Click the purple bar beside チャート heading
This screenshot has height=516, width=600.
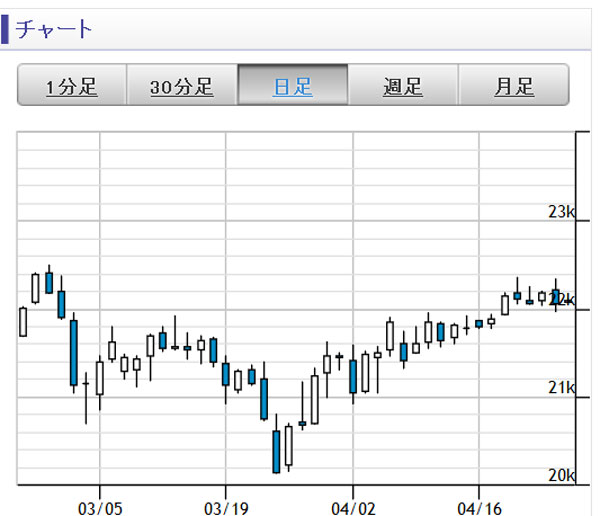point(5,29)
